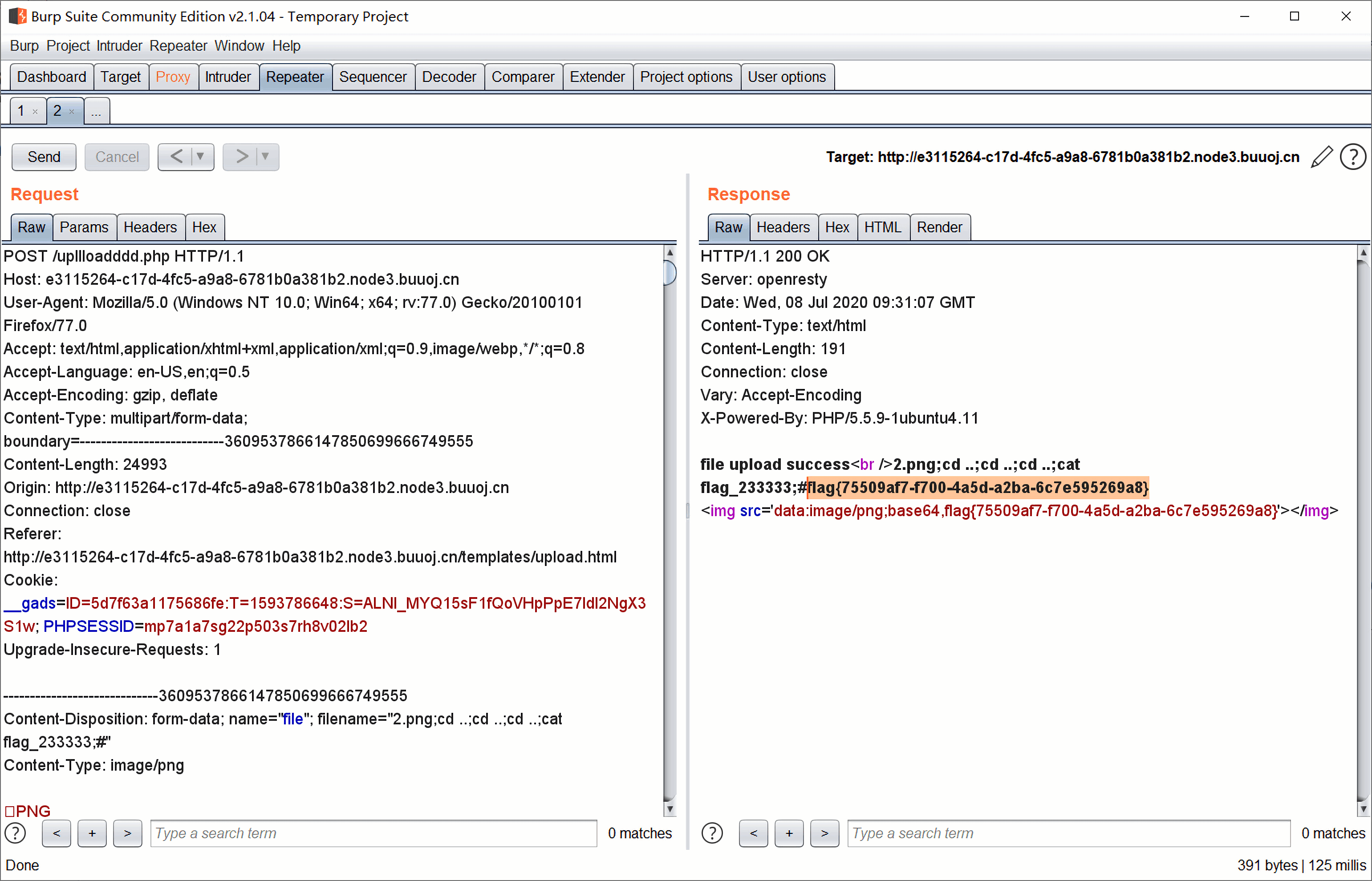
Task: Go forward to the next request in history
Action: pyautogui.click(x=242, y=157)
